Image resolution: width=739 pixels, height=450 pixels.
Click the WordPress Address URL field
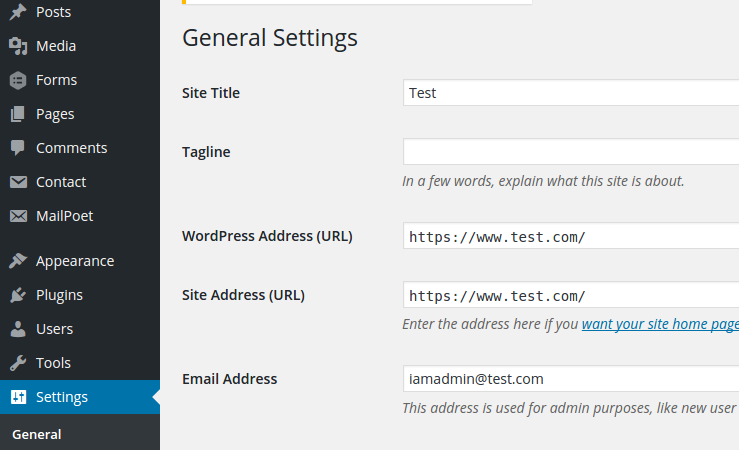[x=570, y=236]
